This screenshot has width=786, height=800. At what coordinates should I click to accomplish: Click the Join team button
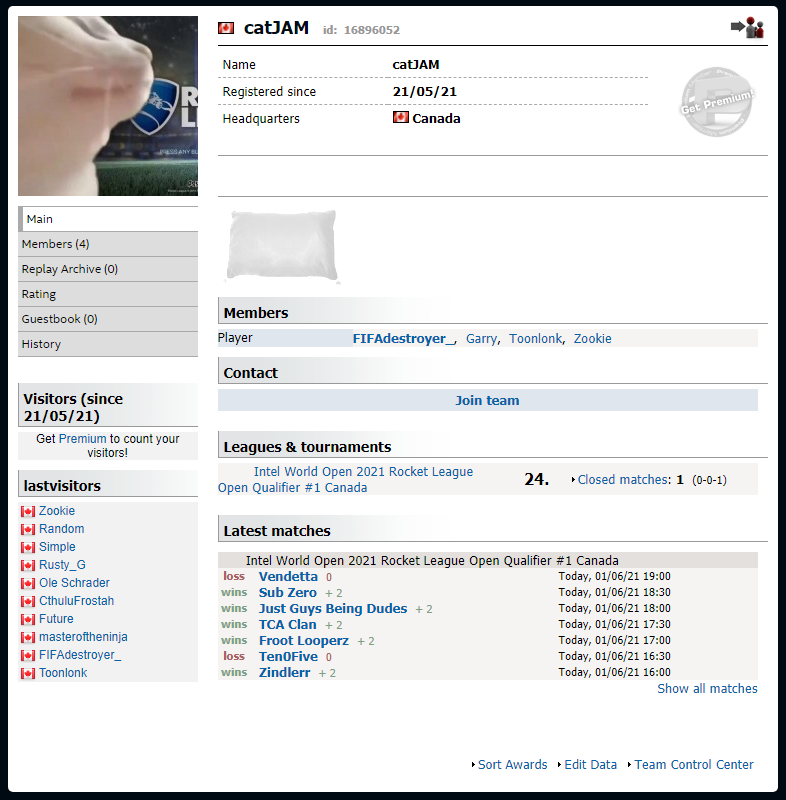pyautogui.click(x=488, y=400)
